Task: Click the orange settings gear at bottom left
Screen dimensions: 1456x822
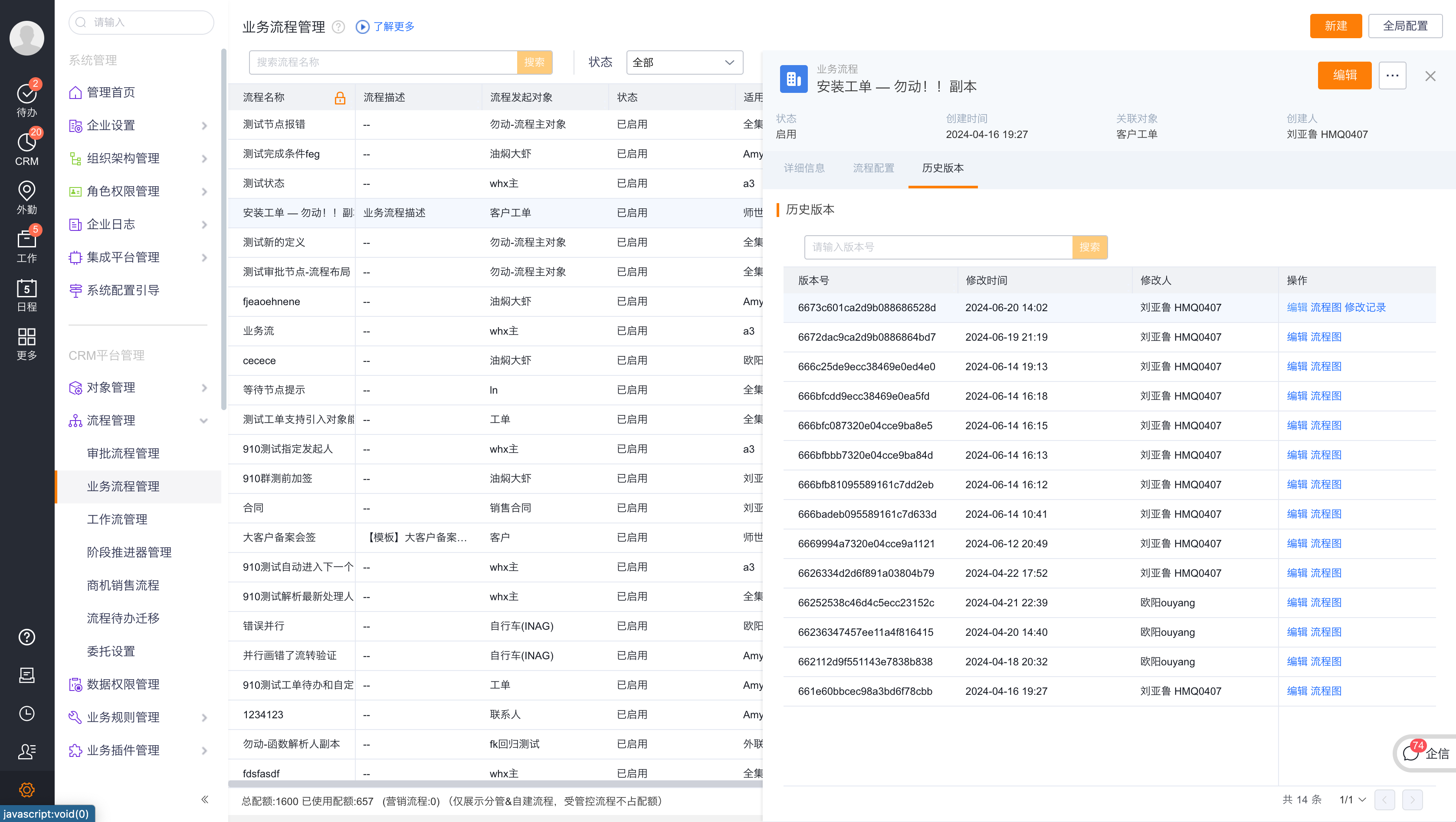Action: tap(26, 789)
